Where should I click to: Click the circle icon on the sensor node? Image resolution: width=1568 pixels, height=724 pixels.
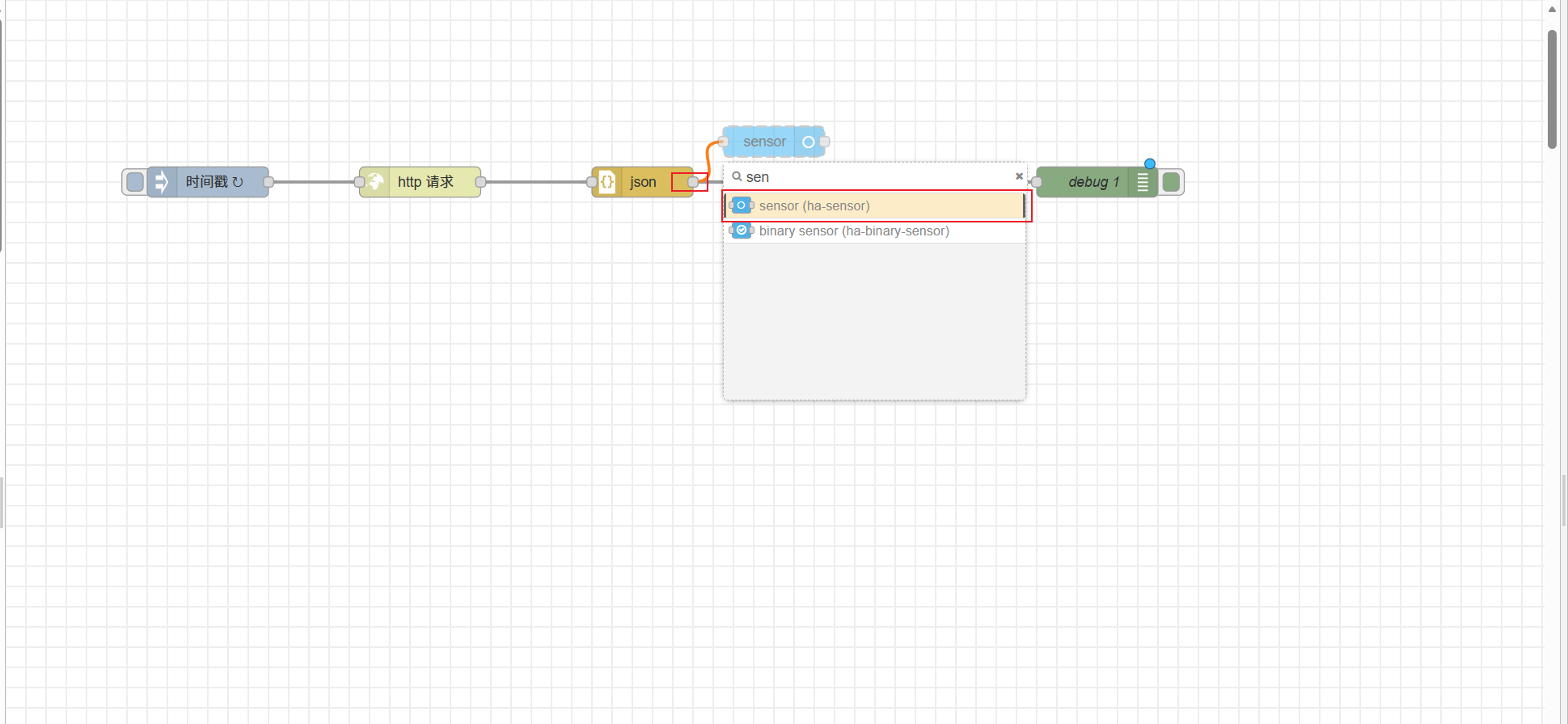click(x=809, y=142)
